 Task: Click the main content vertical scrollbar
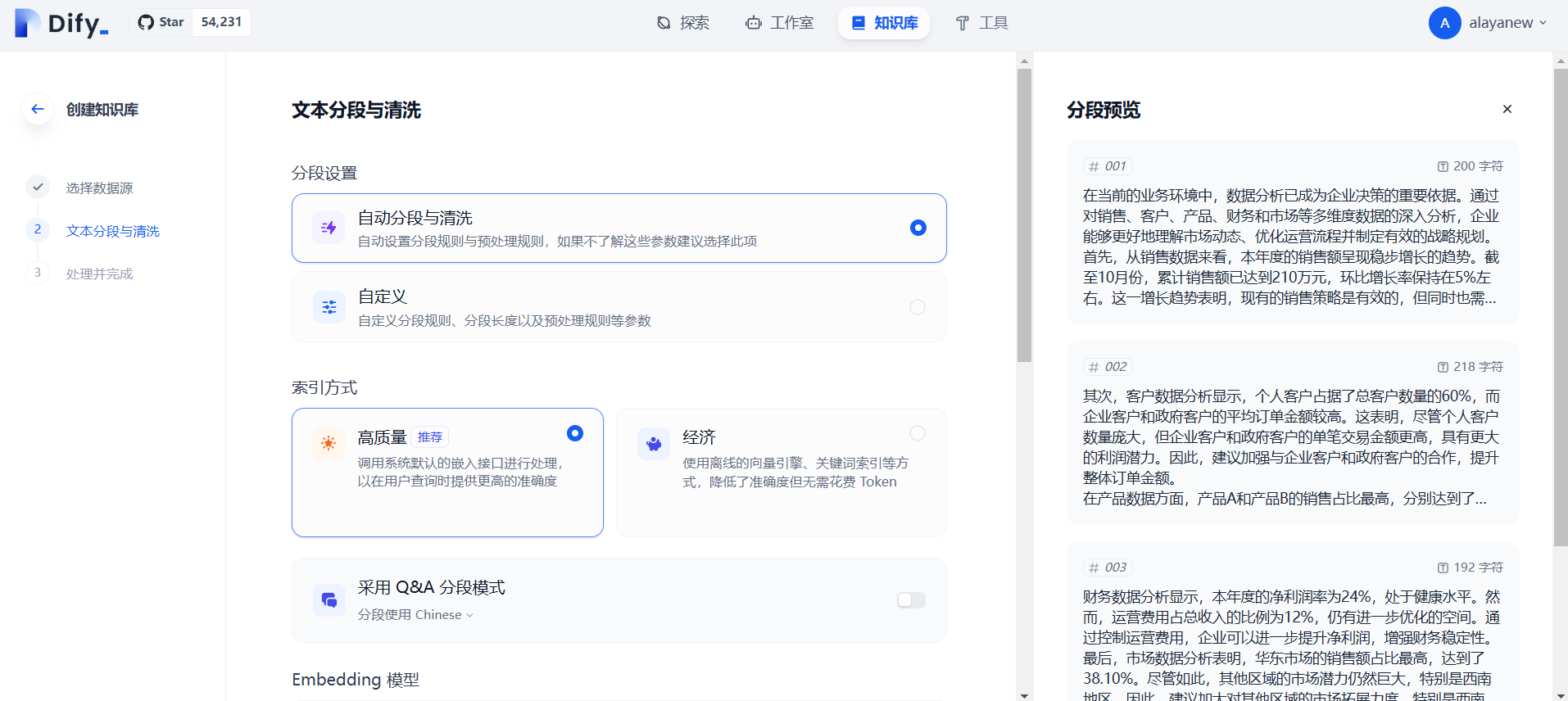[1024, 215]
